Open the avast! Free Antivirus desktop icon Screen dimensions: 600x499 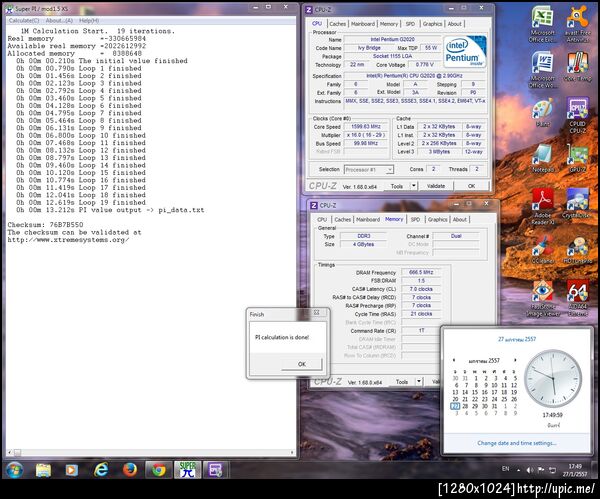pos(577,24)
